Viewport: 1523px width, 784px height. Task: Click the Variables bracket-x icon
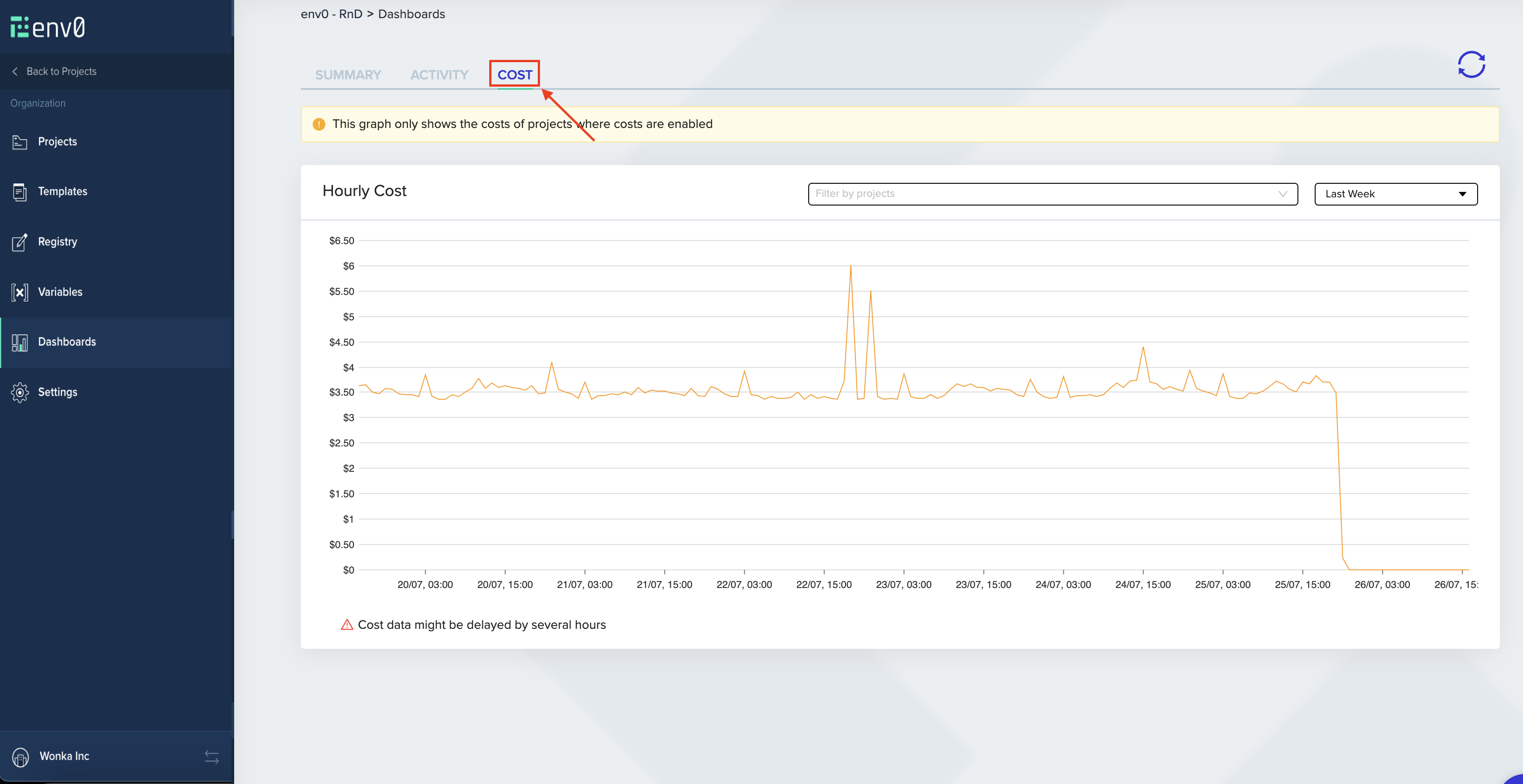click(20, 292)
